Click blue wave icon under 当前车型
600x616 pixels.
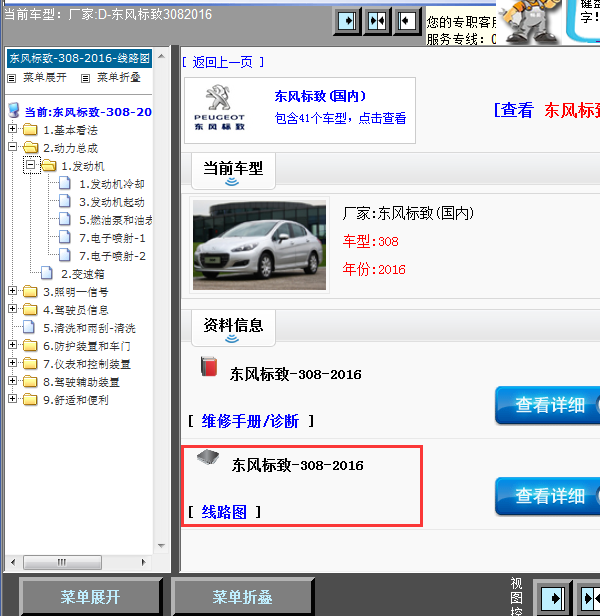pos(232,182)
